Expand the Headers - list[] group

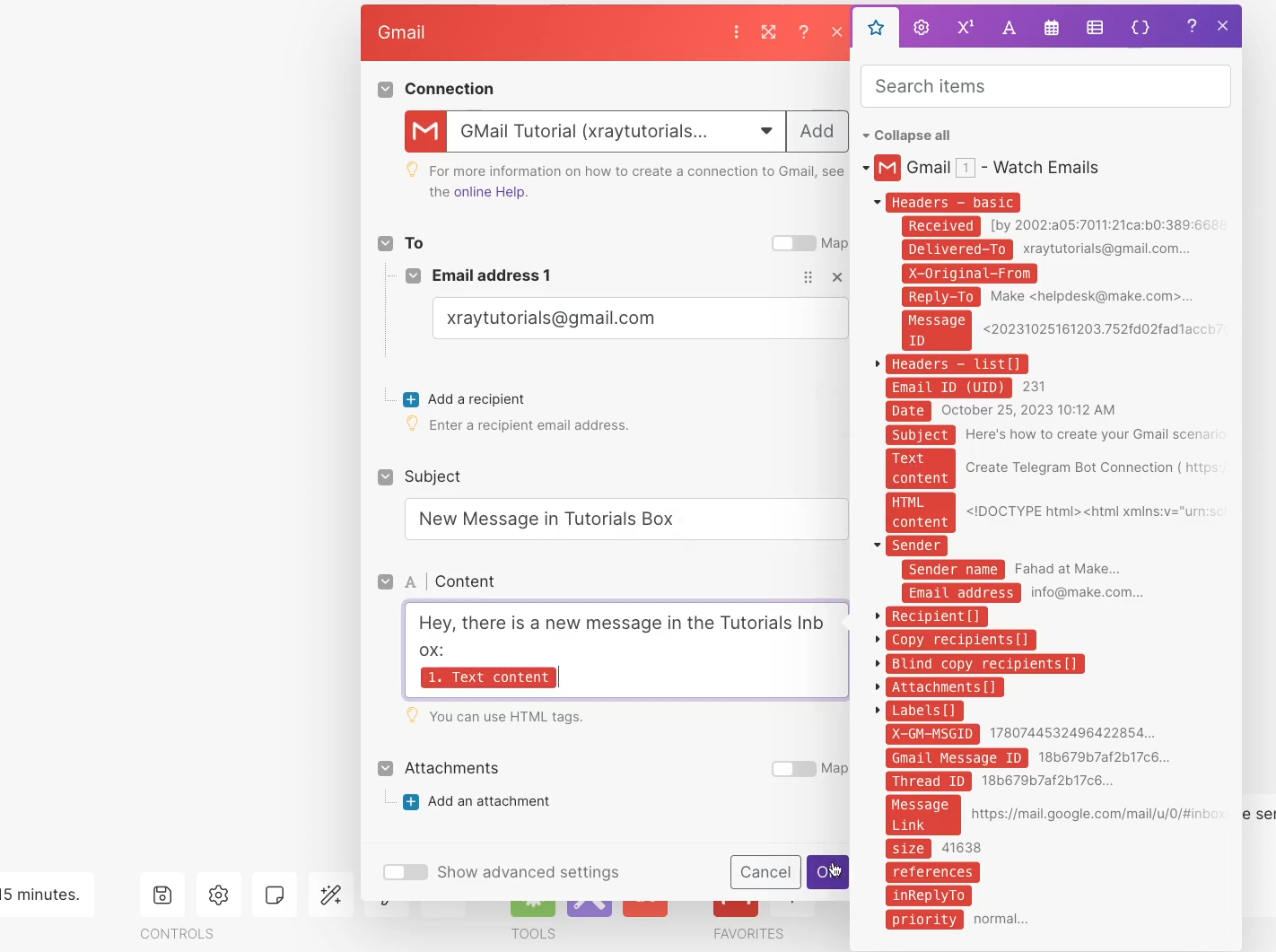(x=878, y=364)
